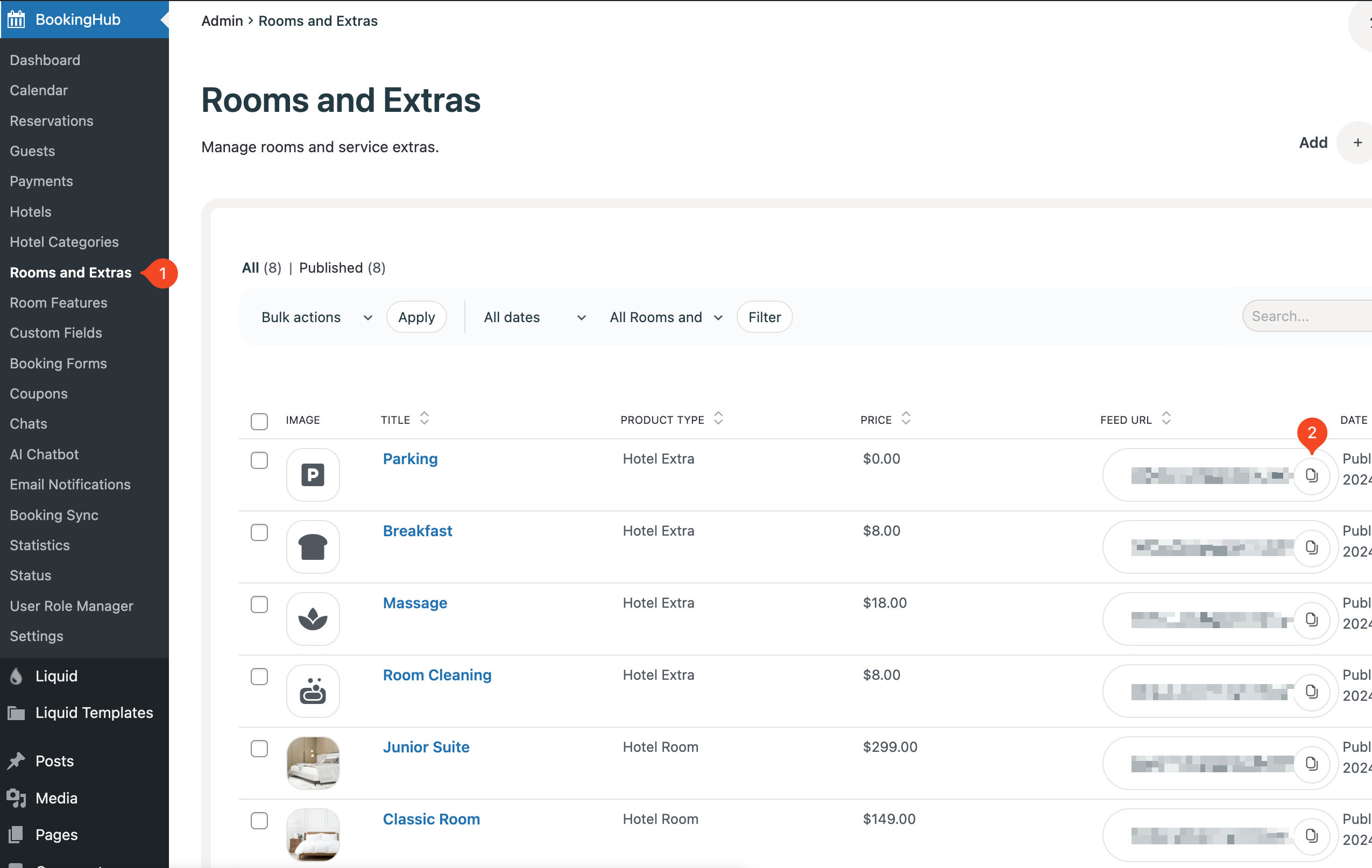Copy the Junior Suite feed URL

pyautogui.click(x=1311, y=763)
